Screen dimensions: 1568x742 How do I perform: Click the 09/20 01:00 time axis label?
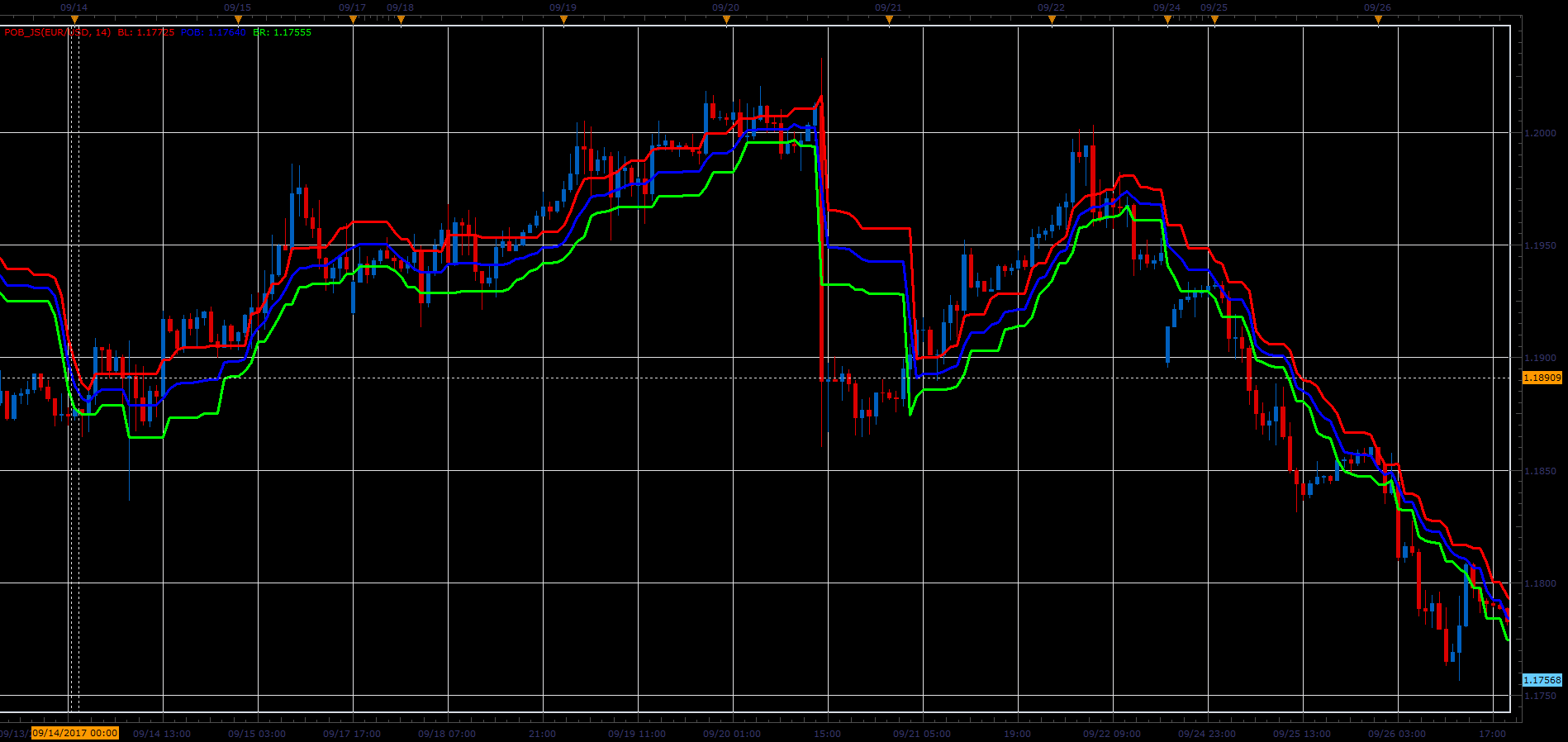(732, 734)
